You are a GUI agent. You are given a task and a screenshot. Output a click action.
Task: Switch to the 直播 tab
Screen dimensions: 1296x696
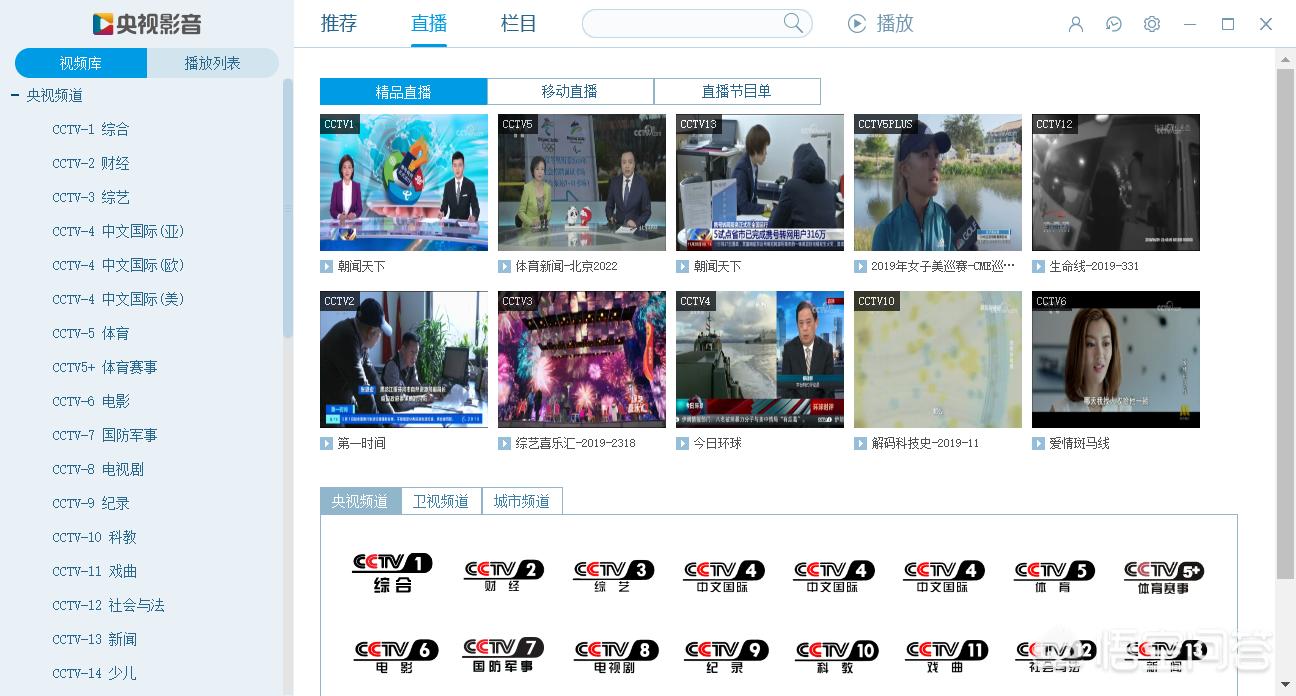pos(429,23)
